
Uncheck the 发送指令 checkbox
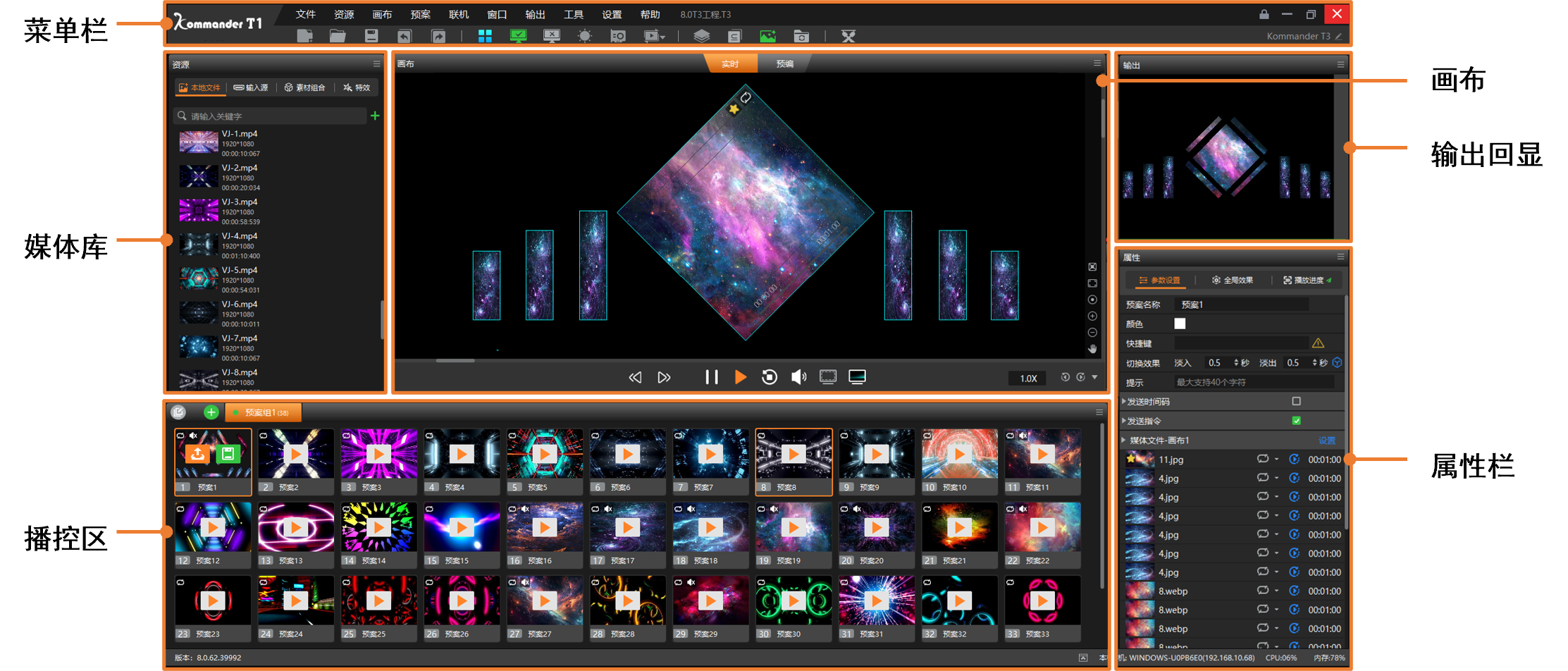(x=1296, y=421)
